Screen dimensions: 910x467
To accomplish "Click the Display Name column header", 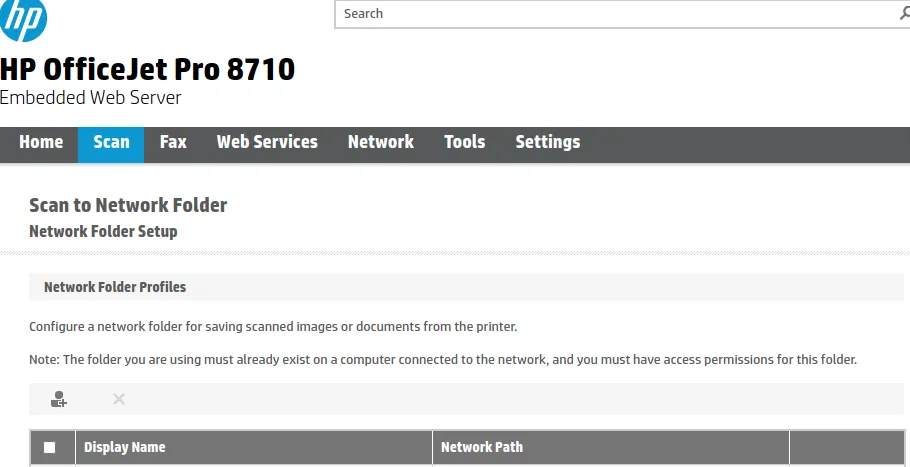I will [254, 447].
